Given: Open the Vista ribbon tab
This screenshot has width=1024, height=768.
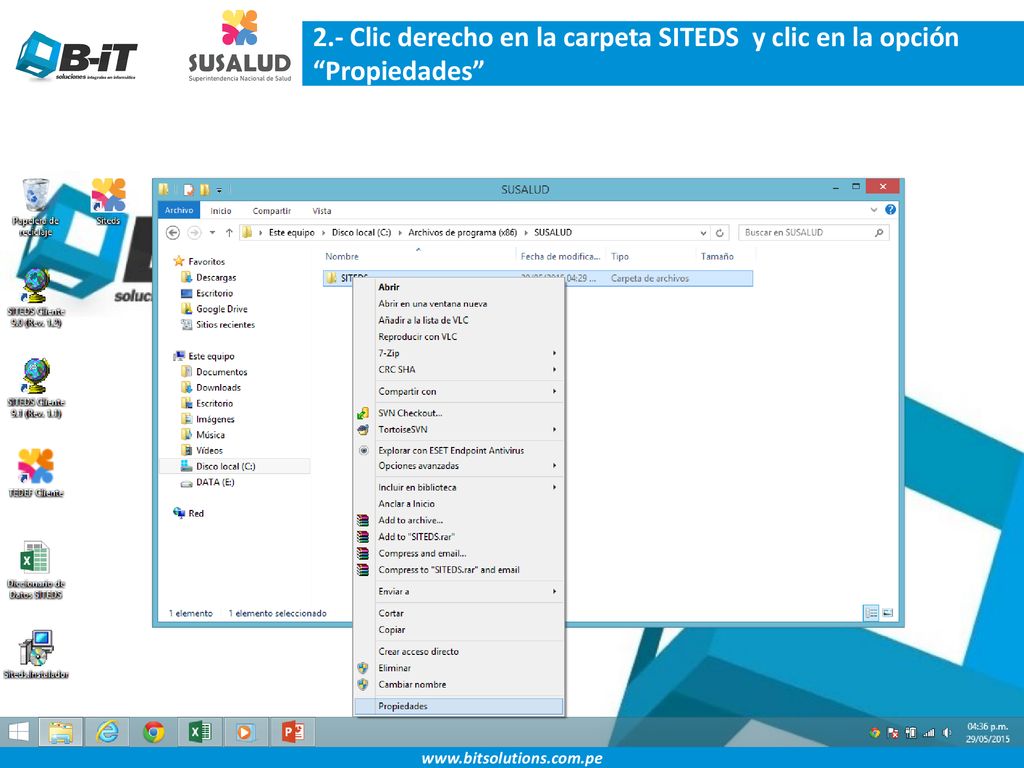Looking at the screenshot, I should click(321, 211).
